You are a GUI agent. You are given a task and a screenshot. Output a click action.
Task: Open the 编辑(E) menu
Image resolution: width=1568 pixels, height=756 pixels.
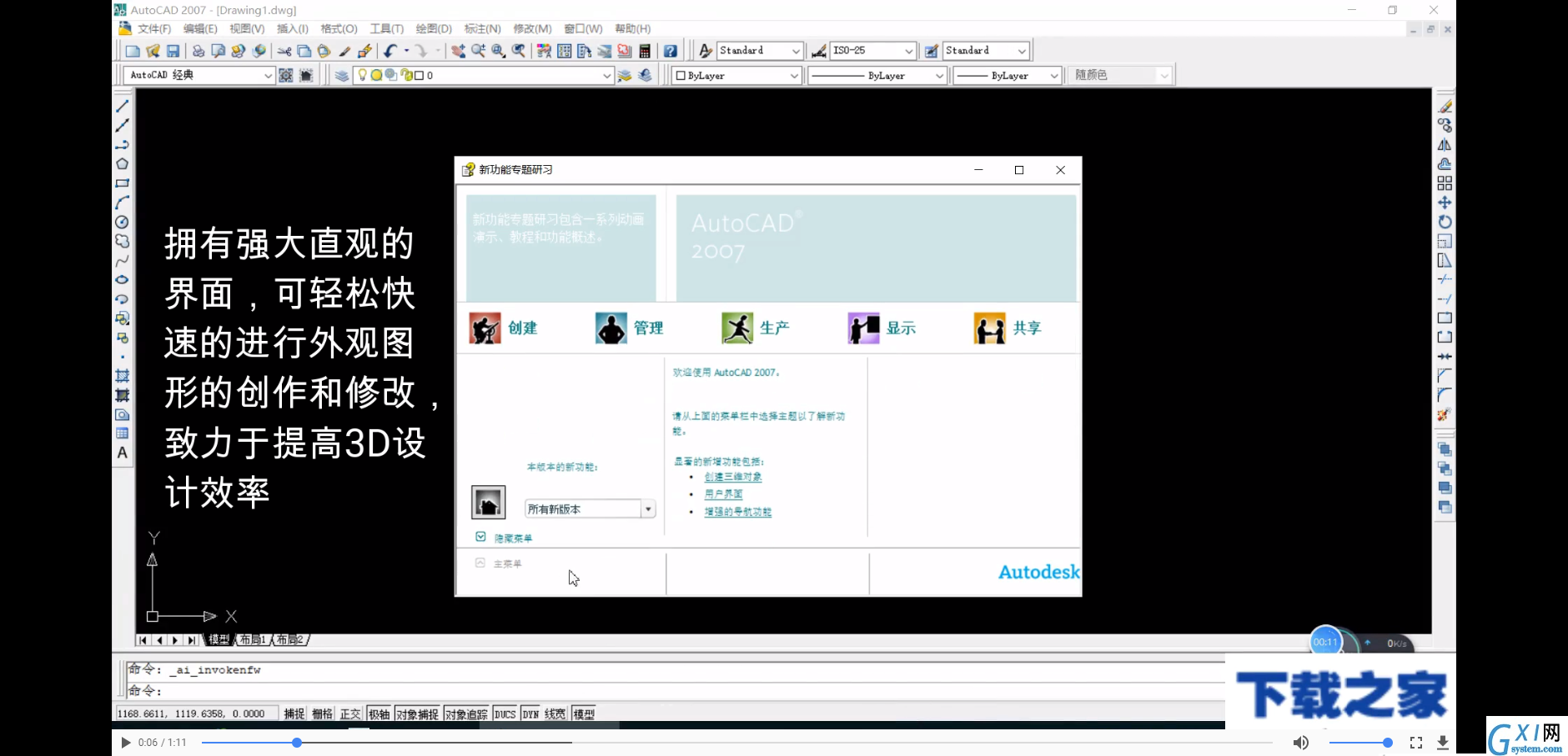(x=200, y=29)
